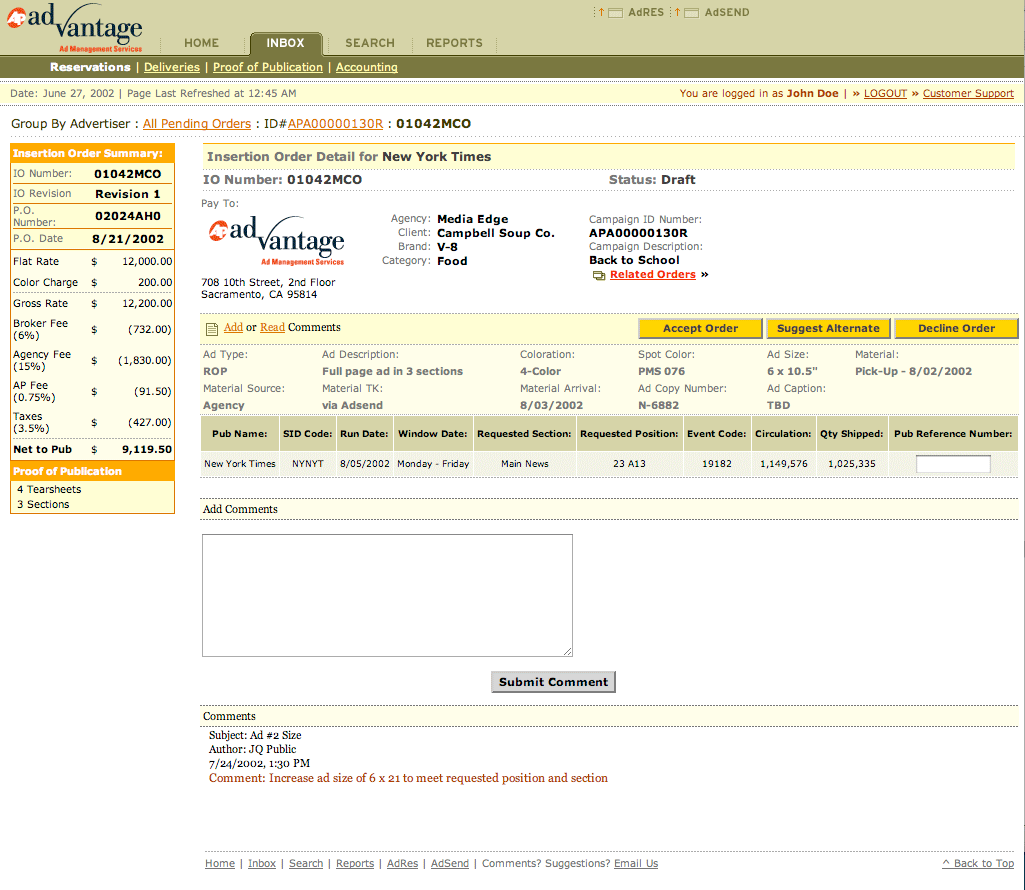Click the Submit Comment button
This screenshot has height=890, width=1025.
click(553, 682)
